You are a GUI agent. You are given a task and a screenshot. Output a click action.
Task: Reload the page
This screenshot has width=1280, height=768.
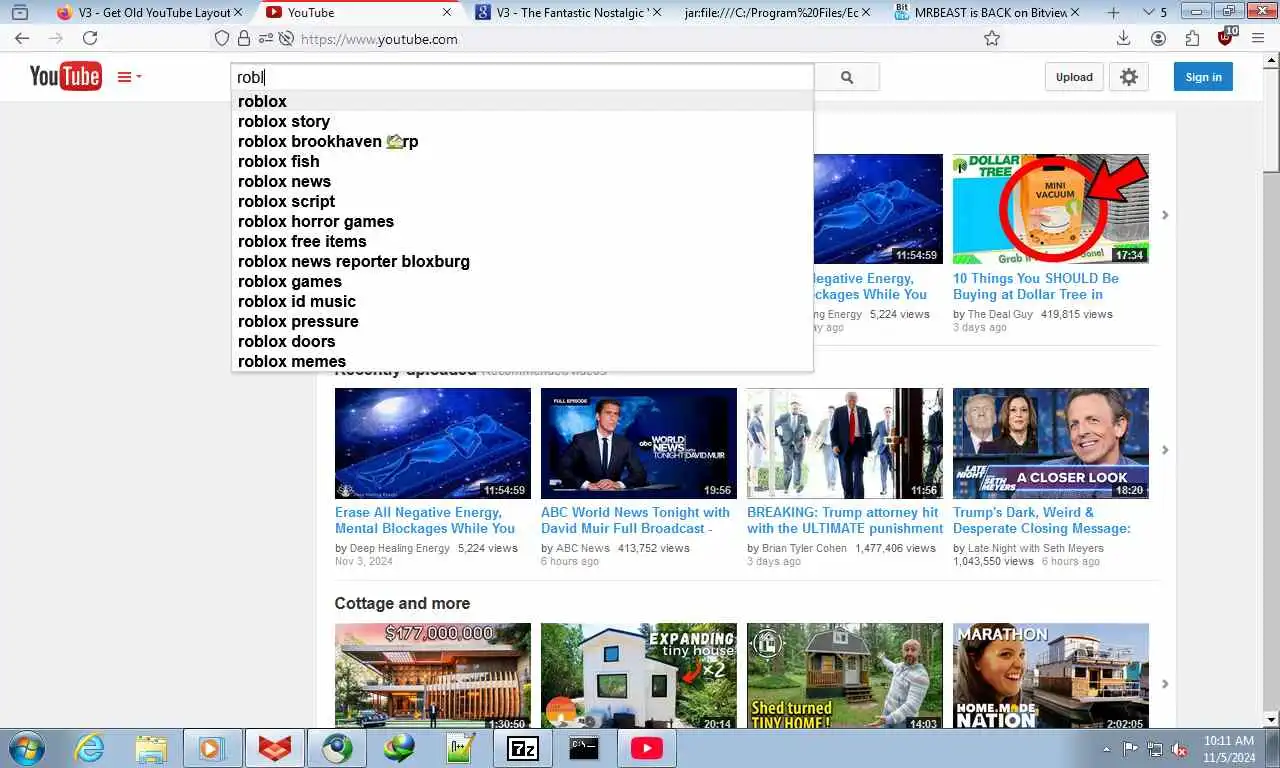coord(90,39)
